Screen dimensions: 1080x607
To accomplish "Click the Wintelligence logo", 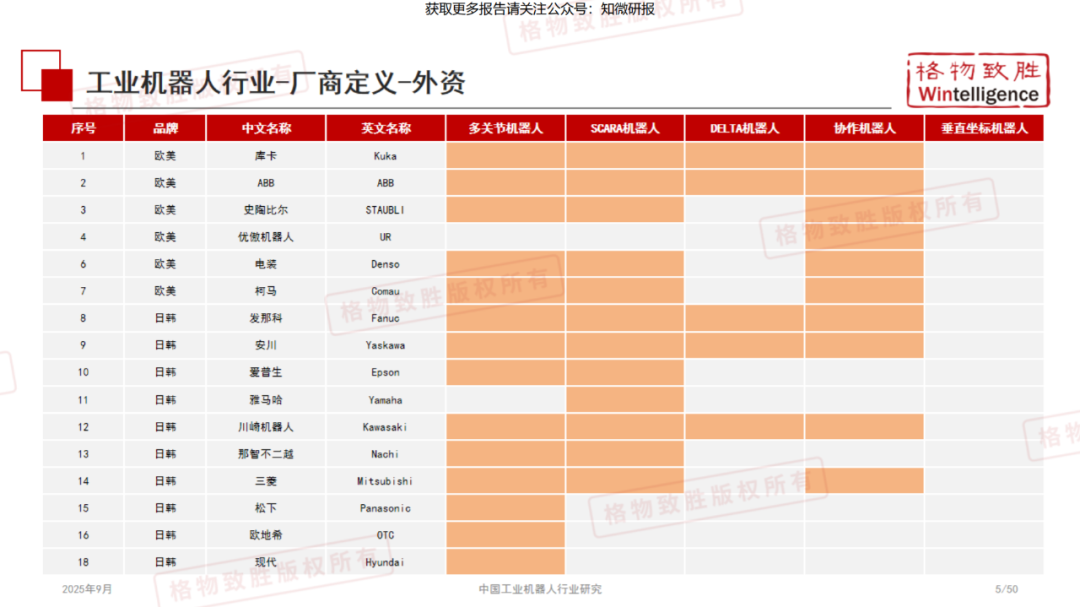I will point(978,81).
